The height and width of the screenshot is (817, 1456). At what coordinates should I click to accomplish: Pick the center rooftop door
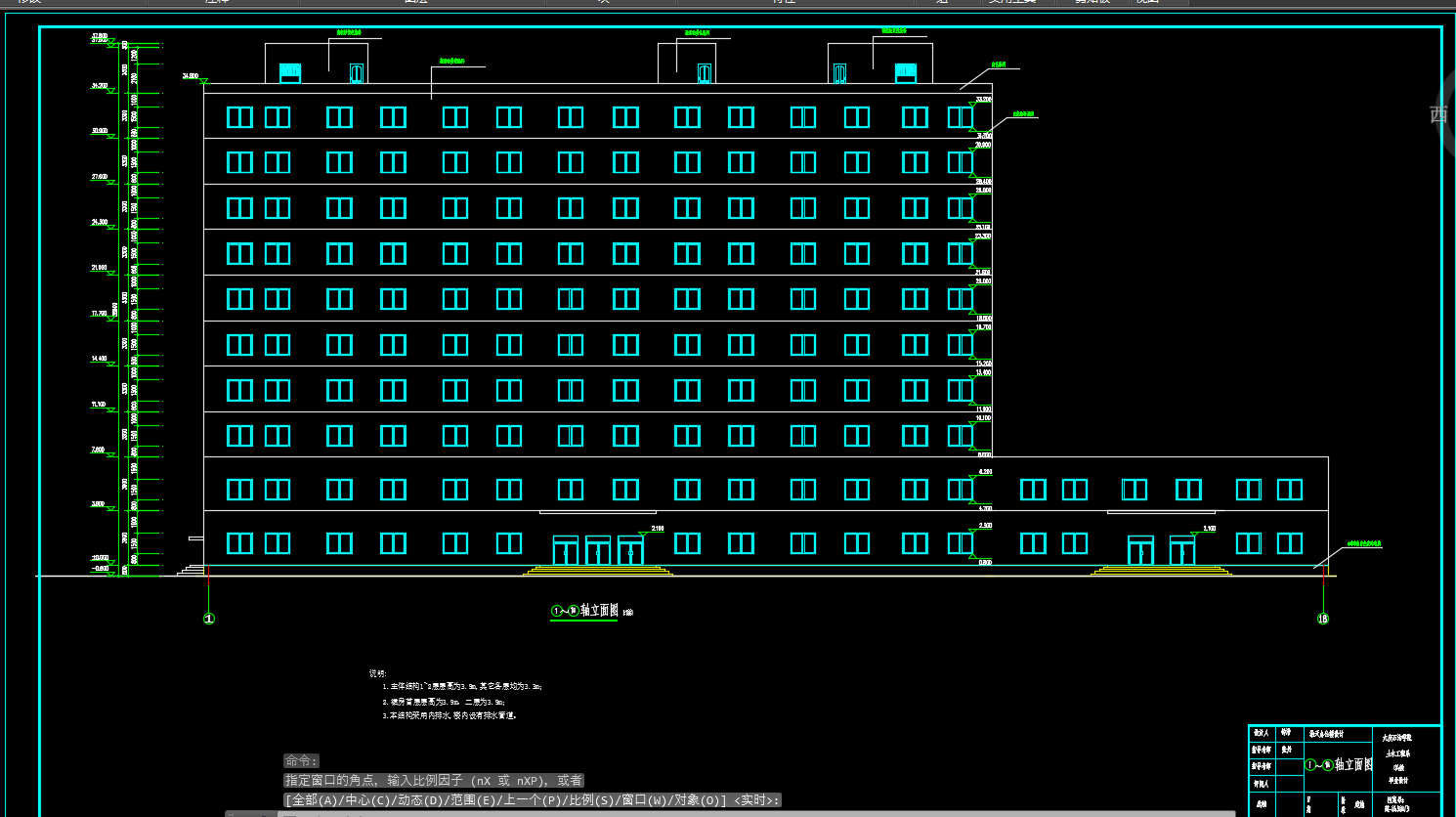704,73
